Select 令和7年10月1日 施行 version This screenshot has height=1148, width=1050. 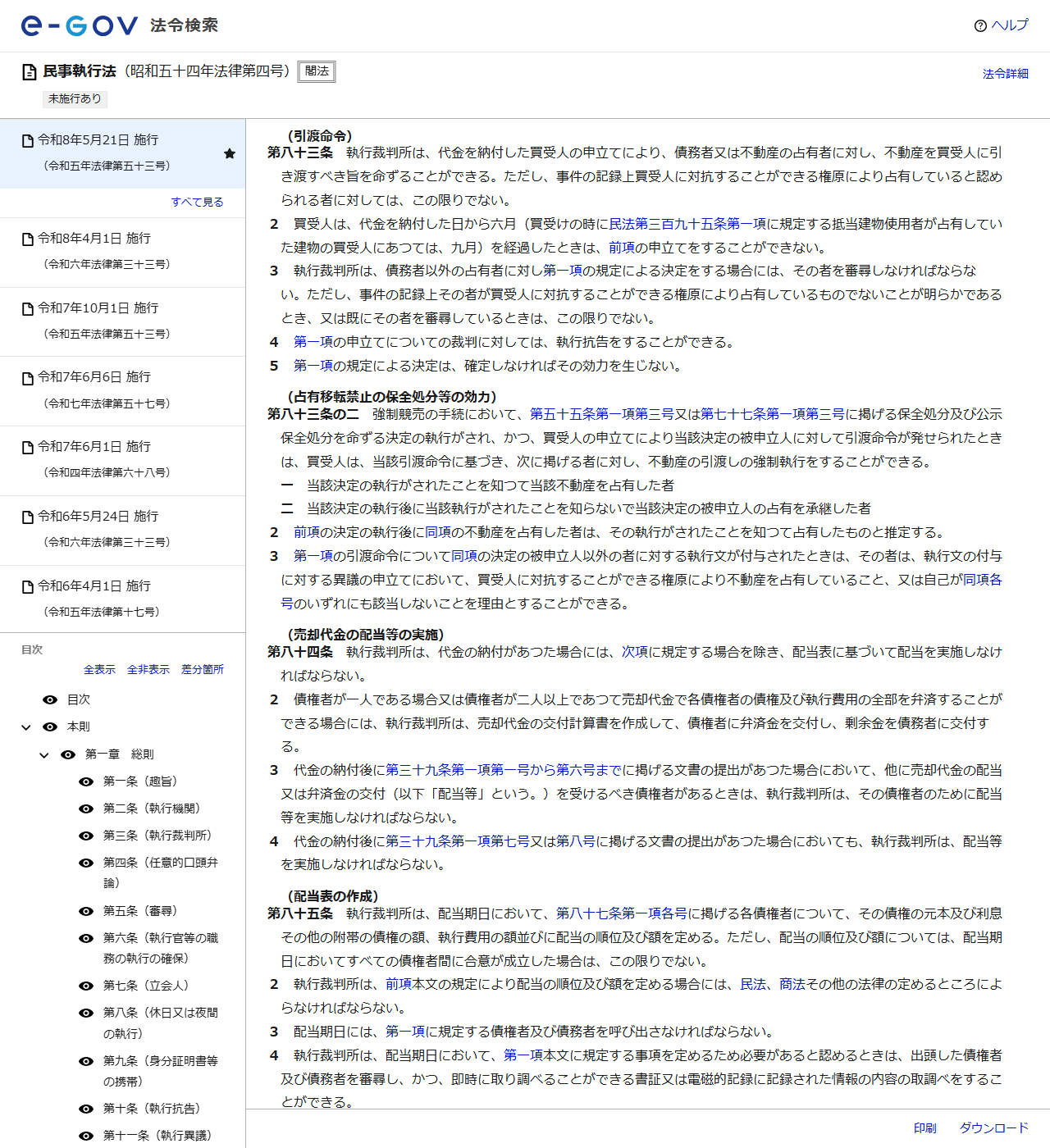122,321
